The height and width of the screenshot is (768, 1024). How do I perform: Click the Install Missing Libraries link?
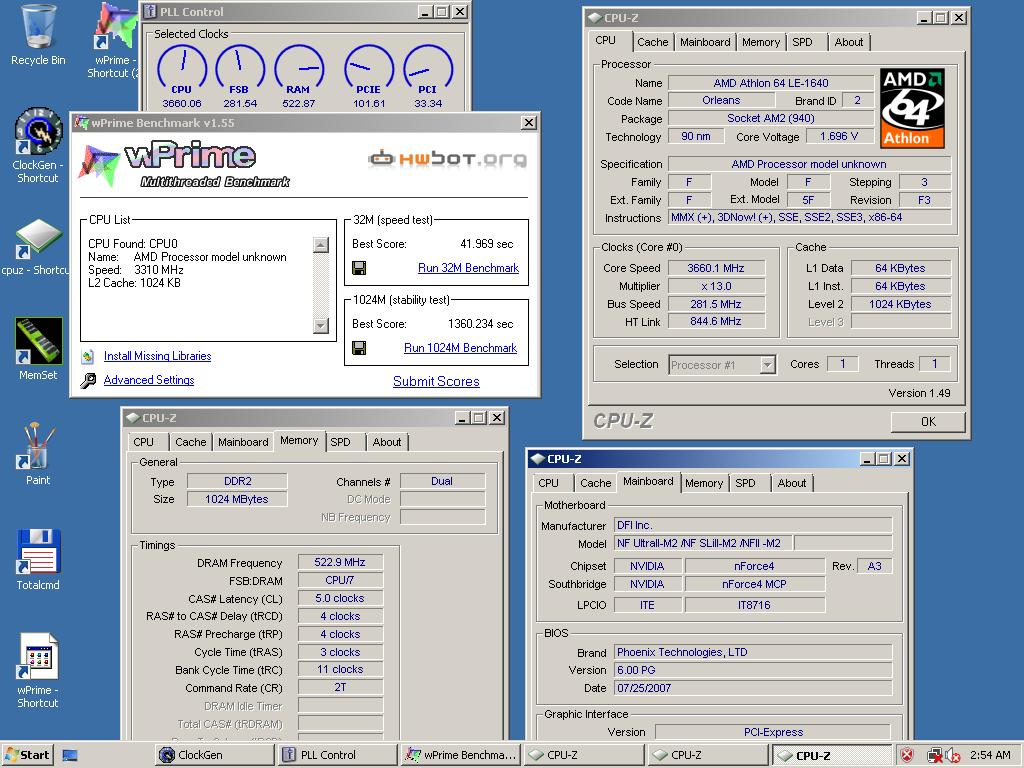click(x=157, y=356)
